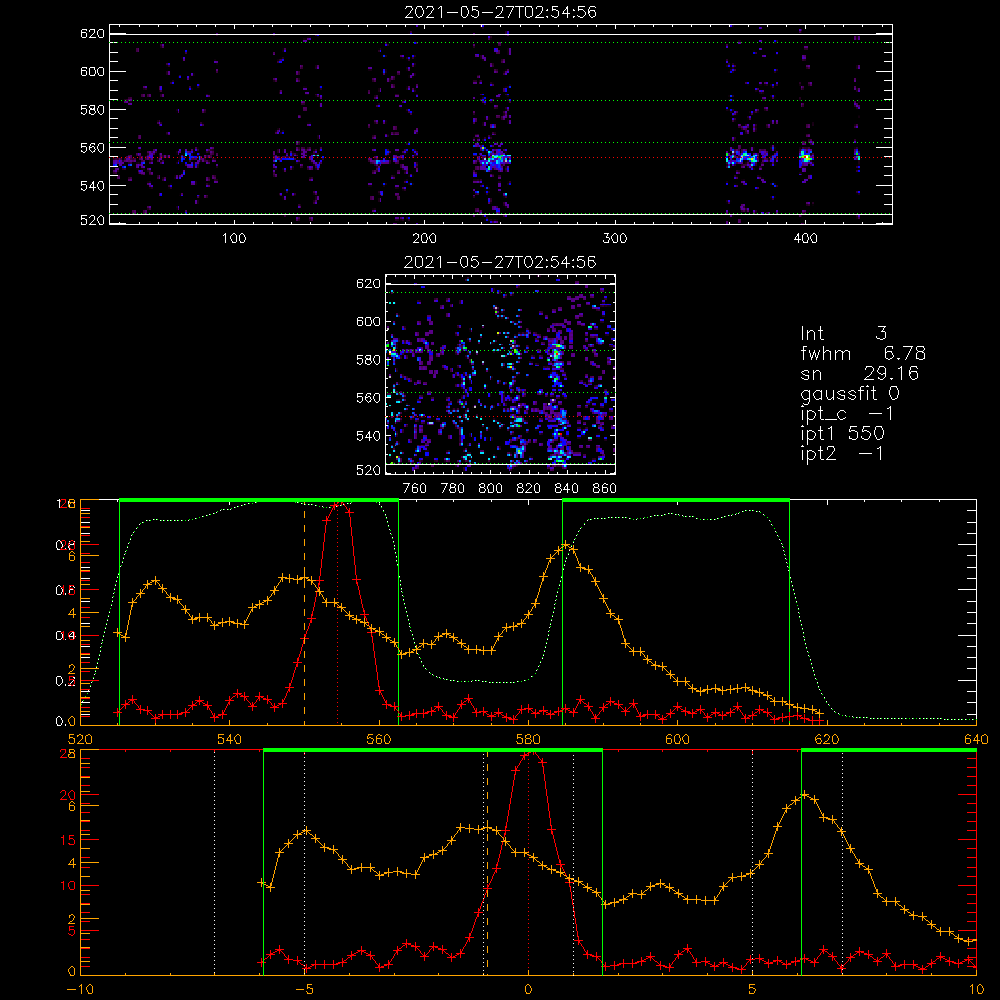Click the 'ipt1 550' parameter line
The width and height of the screenshot is (1000, 1000).
(x=842, y=434)
